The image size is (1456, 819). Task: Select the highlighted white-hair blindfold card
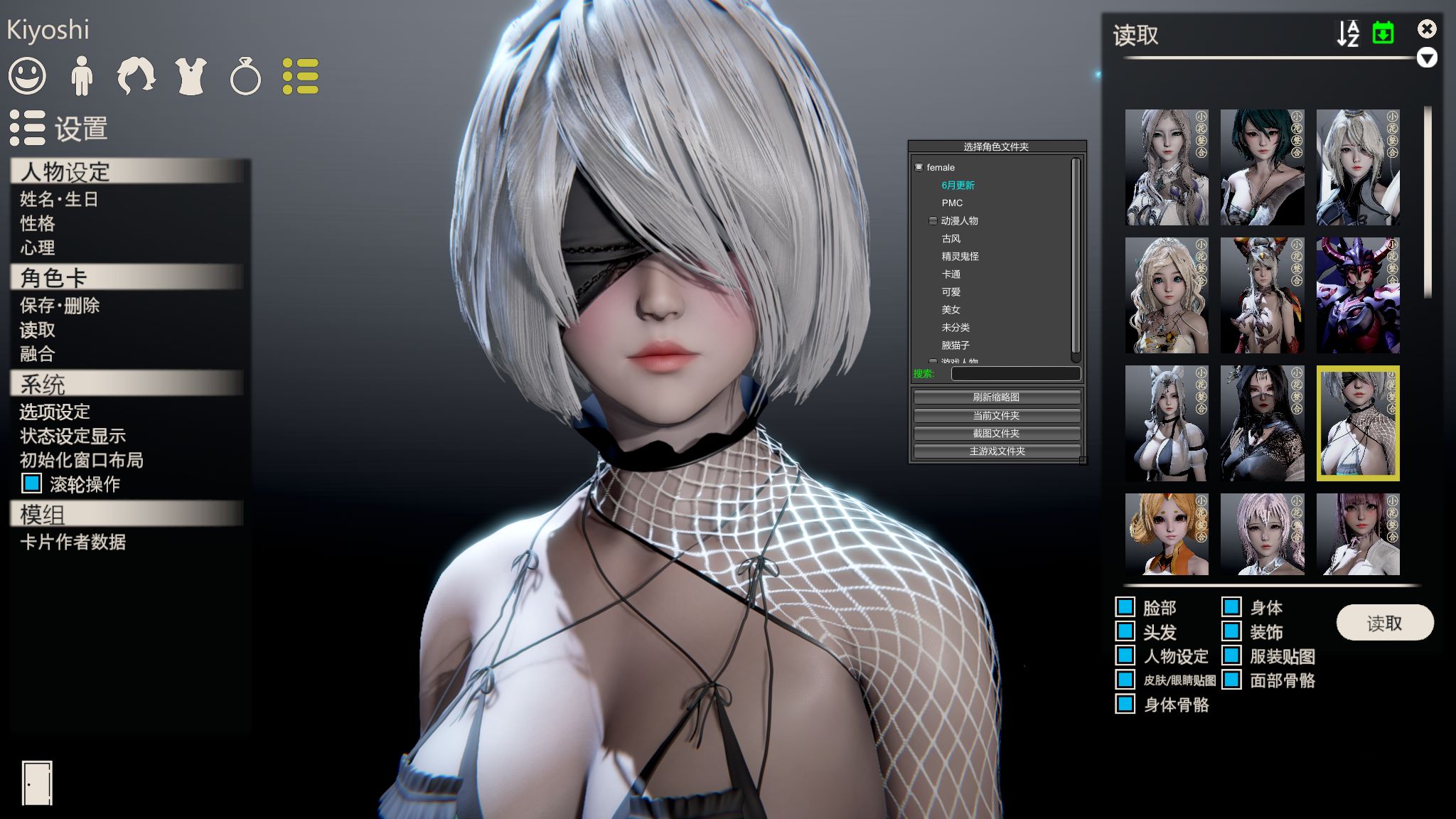[x=1358, y=424]
